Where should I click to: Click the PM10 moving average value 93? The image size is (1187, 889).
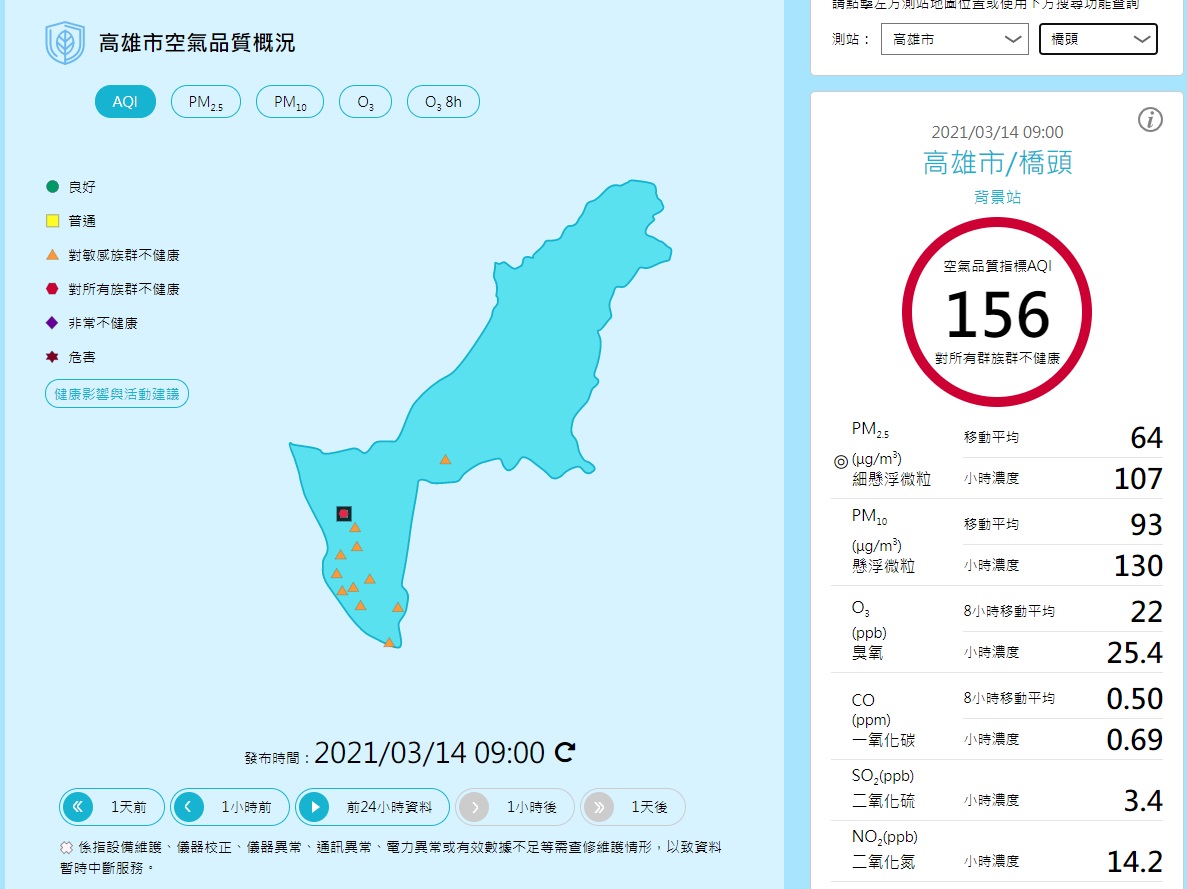click(1145, 525)
